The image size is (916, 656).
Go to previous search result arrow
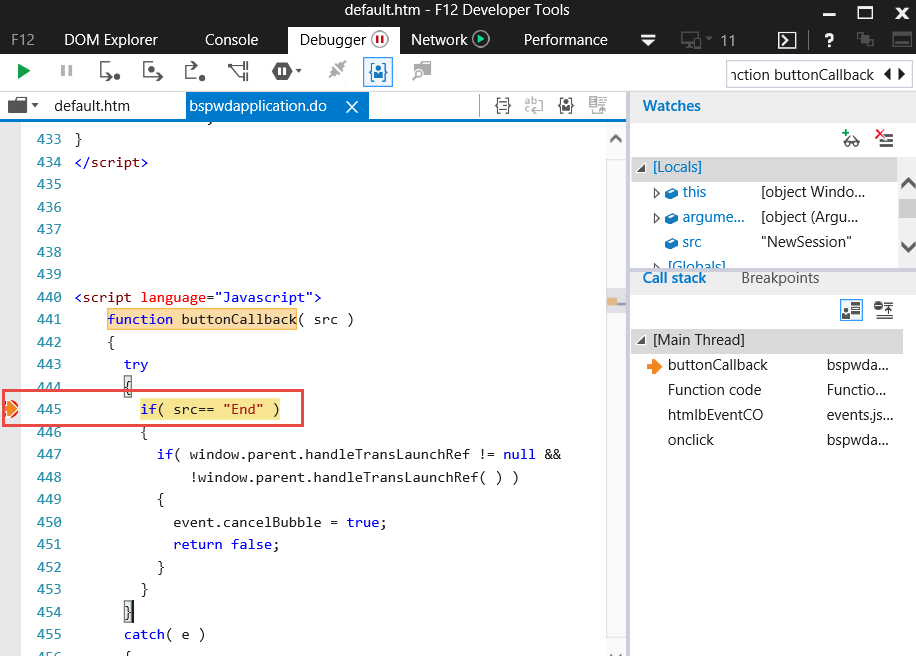pyautogui.click(x=887, y=74)
